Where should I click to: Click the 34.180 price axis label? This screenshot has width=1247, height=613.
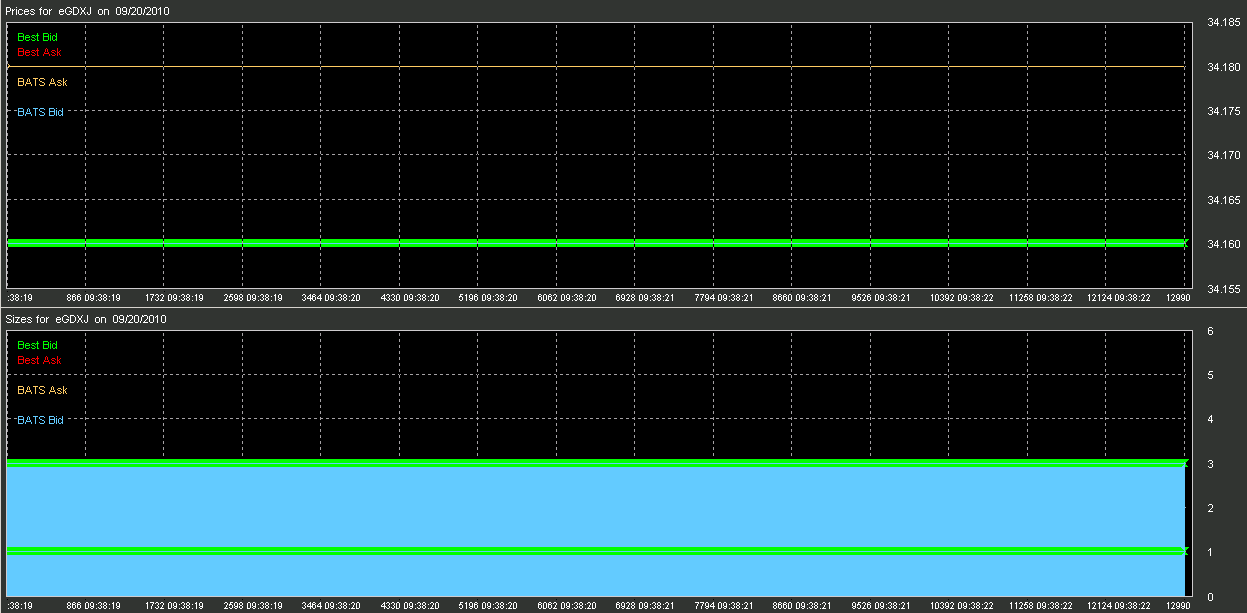pyautogui.click(x=1224, y=67)
